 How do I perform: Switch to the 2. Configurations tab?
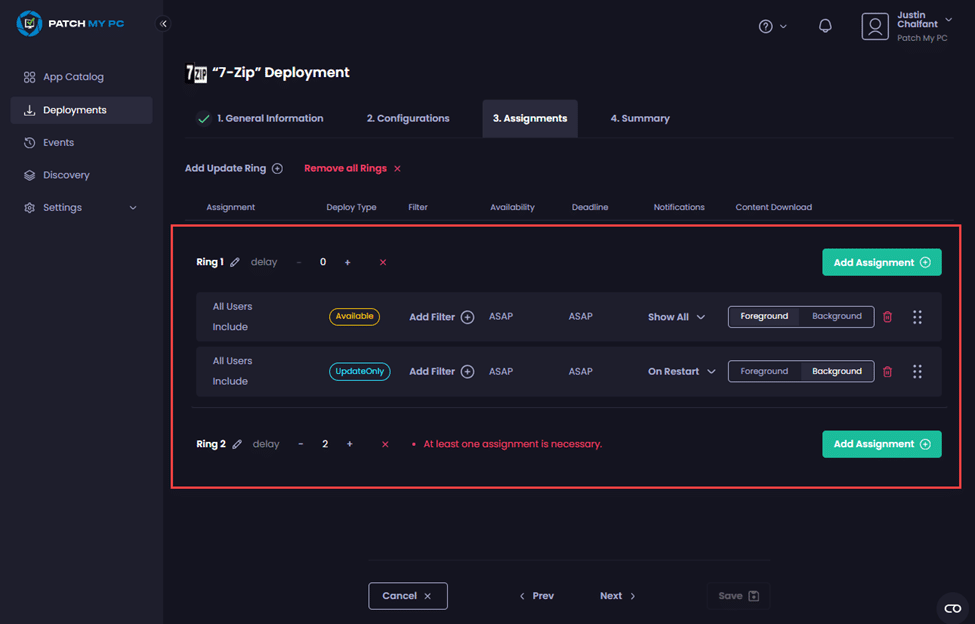(408, 118)
